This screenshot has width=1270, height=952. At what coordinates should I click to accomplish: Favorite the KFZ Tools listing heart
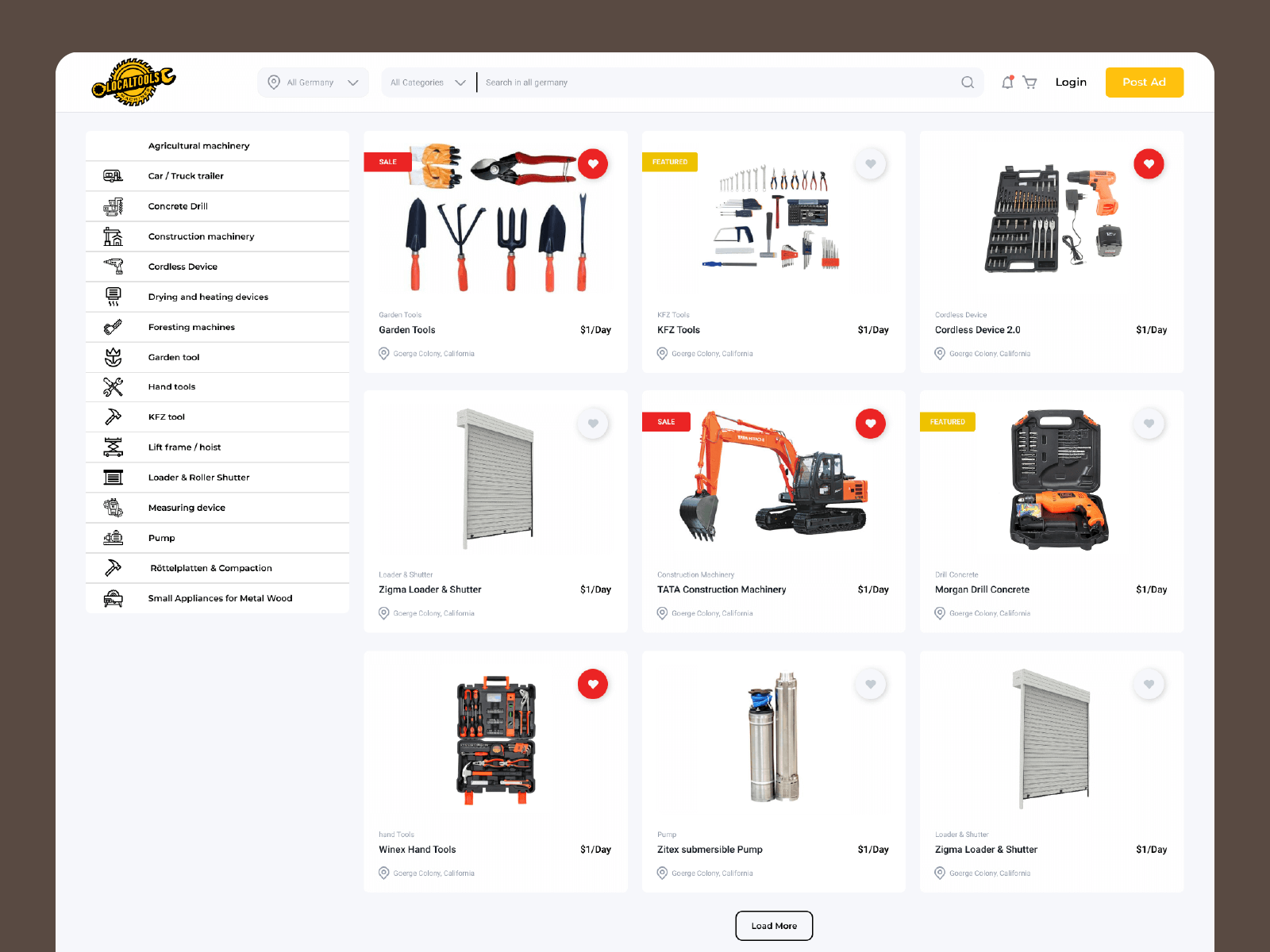(x=871, y=164)
